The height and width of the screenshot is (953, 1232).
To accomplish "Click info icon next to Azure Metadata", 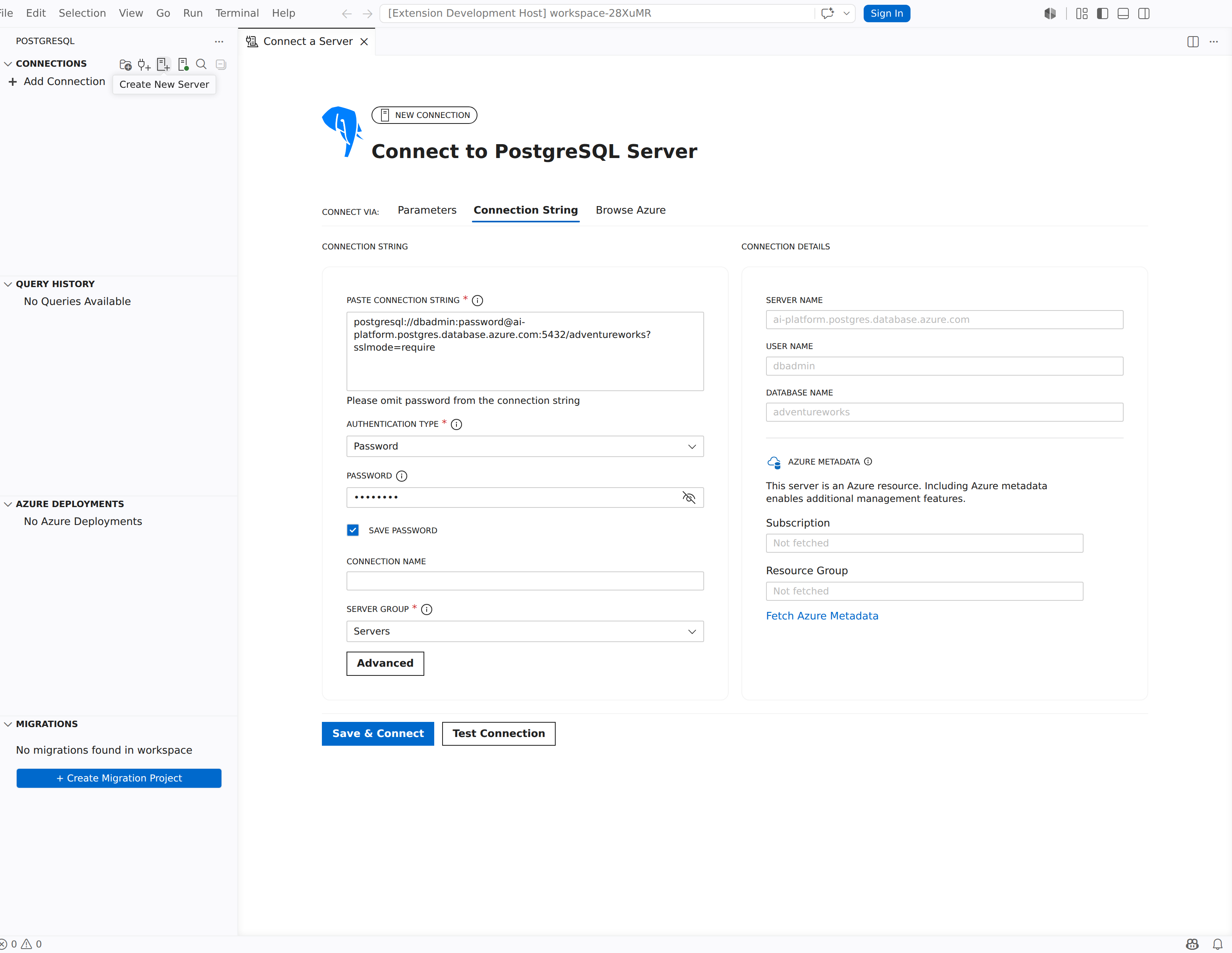I will (868, 461).
